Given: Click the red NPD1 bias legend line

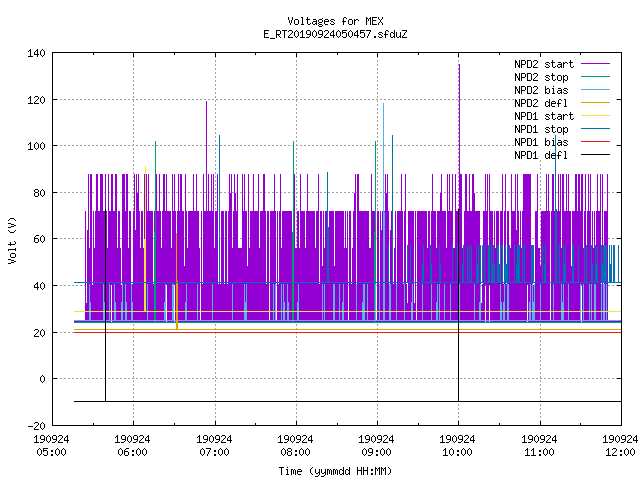Looking at the screenshot, I should [595, 142].
